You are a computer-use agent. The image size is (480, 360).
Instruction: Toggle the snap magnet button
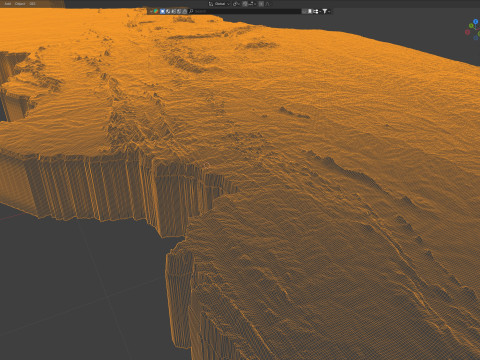[x=245, y=4]
